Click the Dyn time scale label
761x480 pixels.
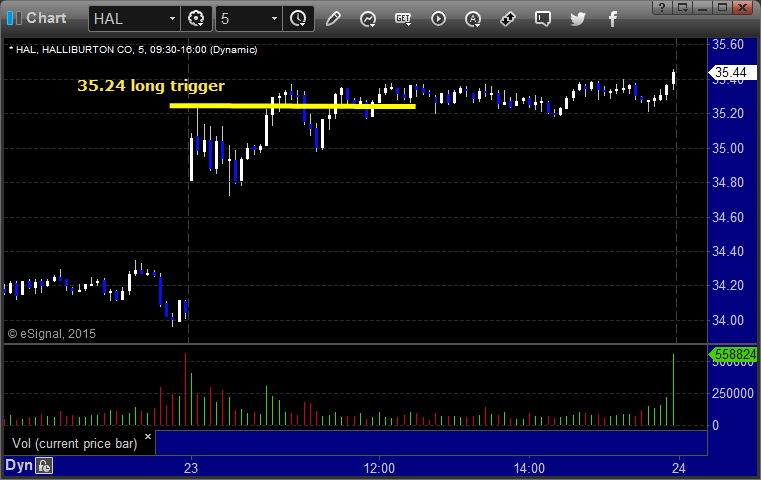point(19,465)
